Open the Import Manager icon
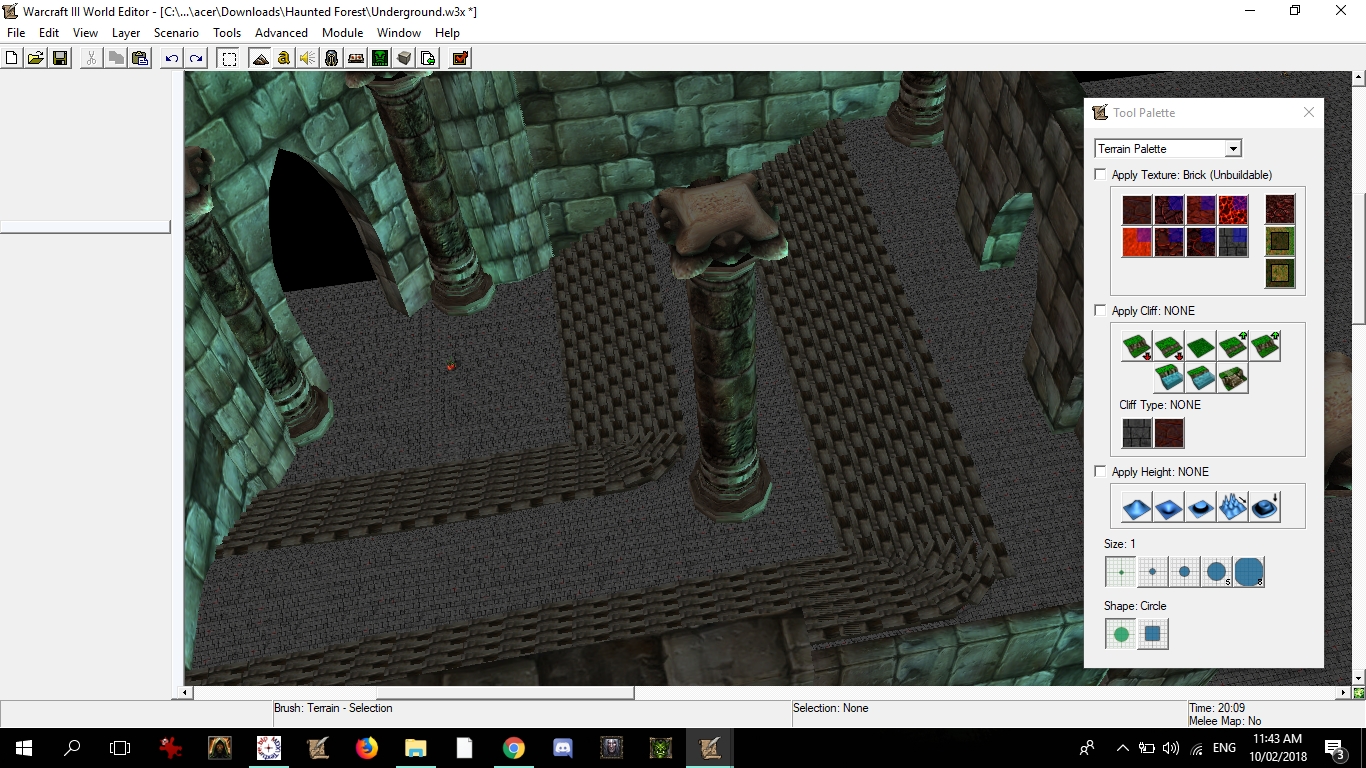The image size is (1366, 768). (428, 58)
